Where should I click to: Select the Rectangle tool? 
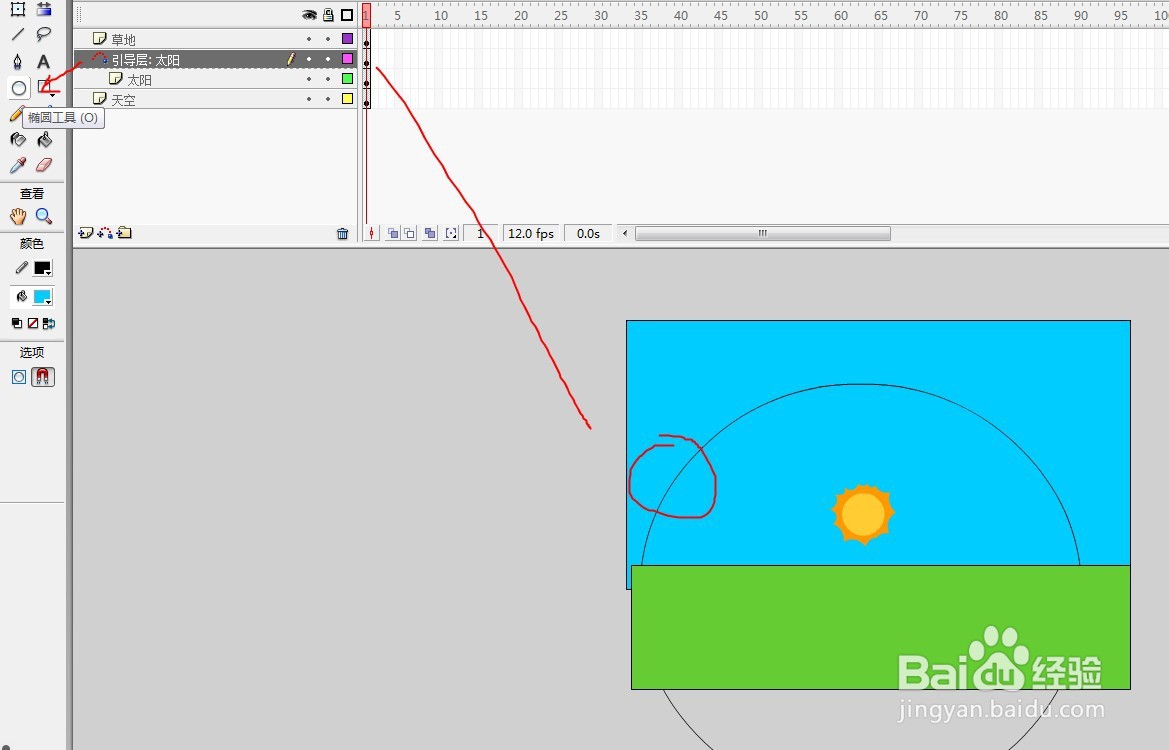[x=45, y=88]
